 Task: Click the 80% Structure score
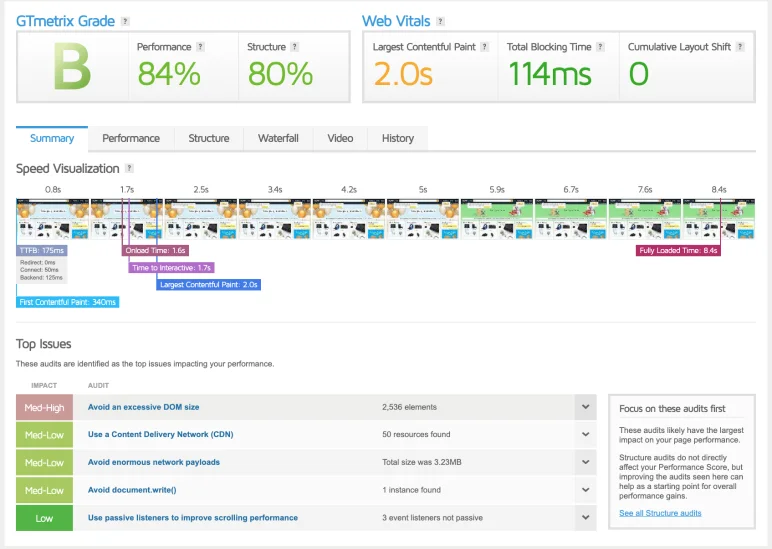click(x=280, y=74)
